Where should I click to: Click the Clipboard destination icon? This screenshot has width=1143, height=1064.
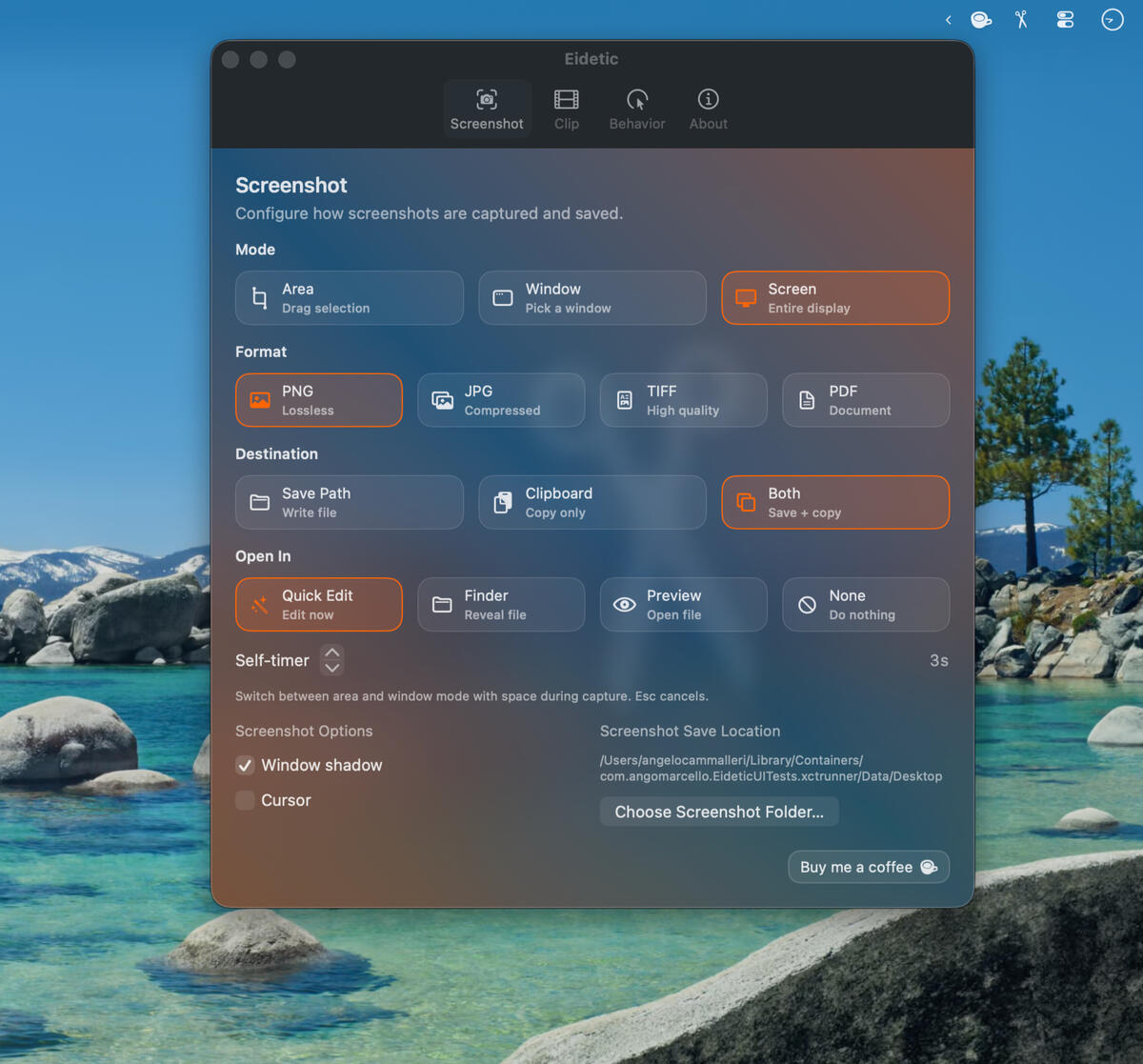pos(503,502)
